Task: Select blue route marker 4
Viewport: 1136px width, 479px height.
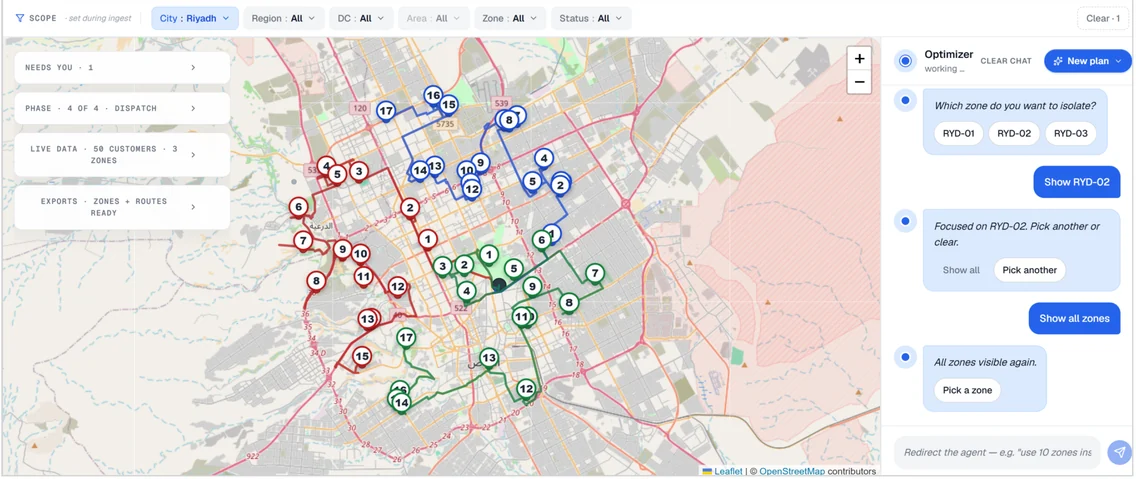Action: coord(543,157)
